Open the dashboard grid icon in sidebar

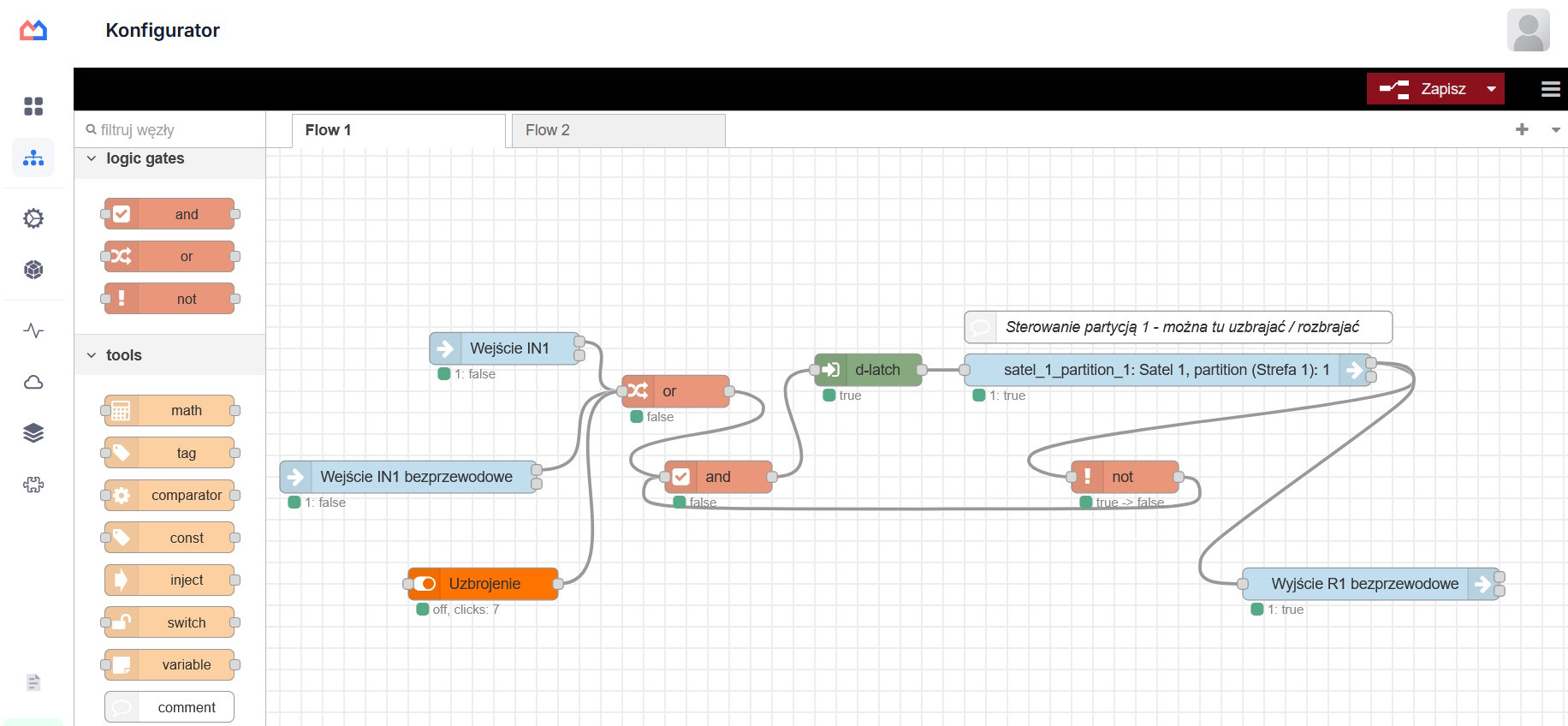click(33, 106)
